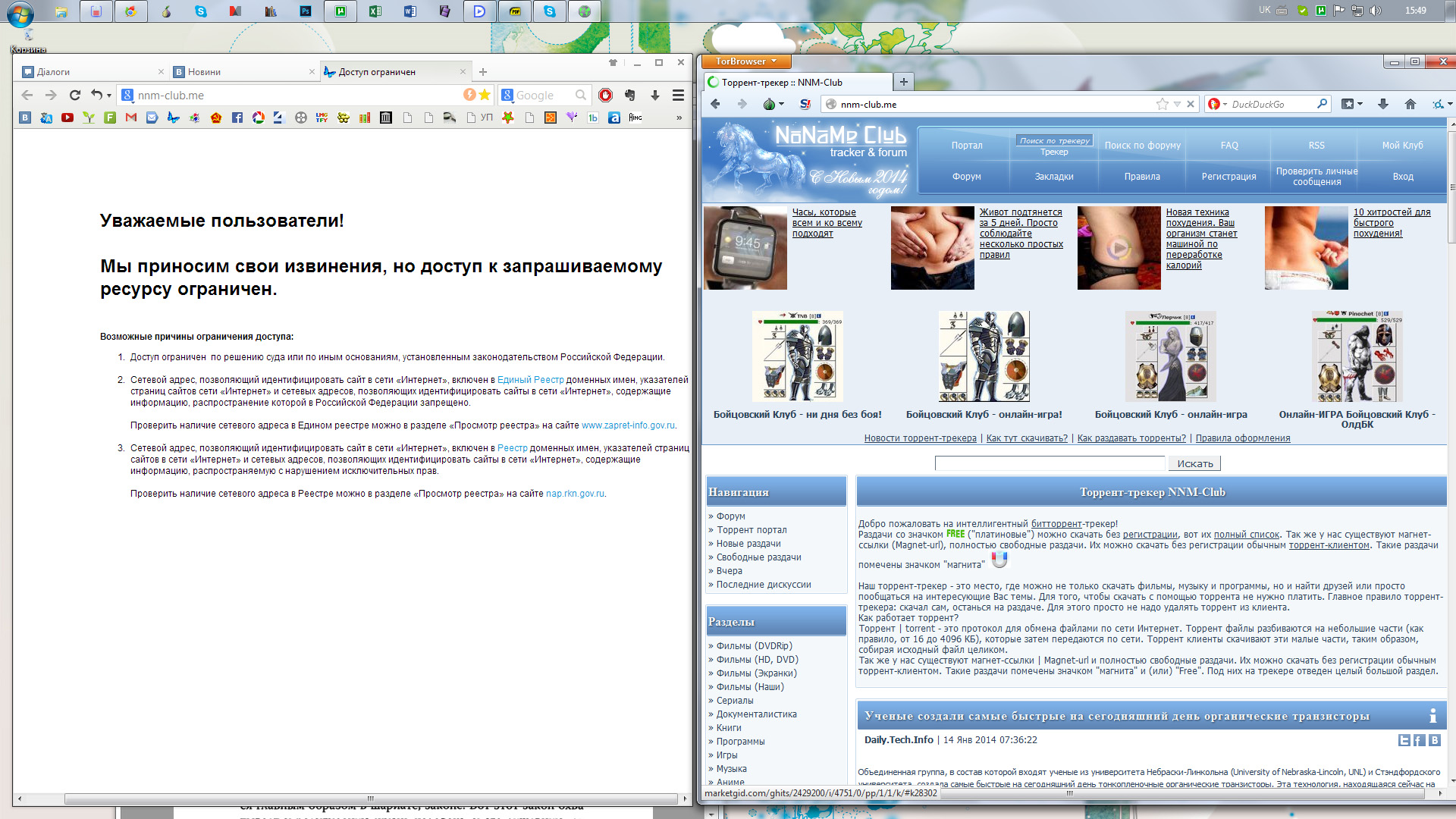
Task: Open Фильмы (DVDRip) section link
Action: coord(755,646)
